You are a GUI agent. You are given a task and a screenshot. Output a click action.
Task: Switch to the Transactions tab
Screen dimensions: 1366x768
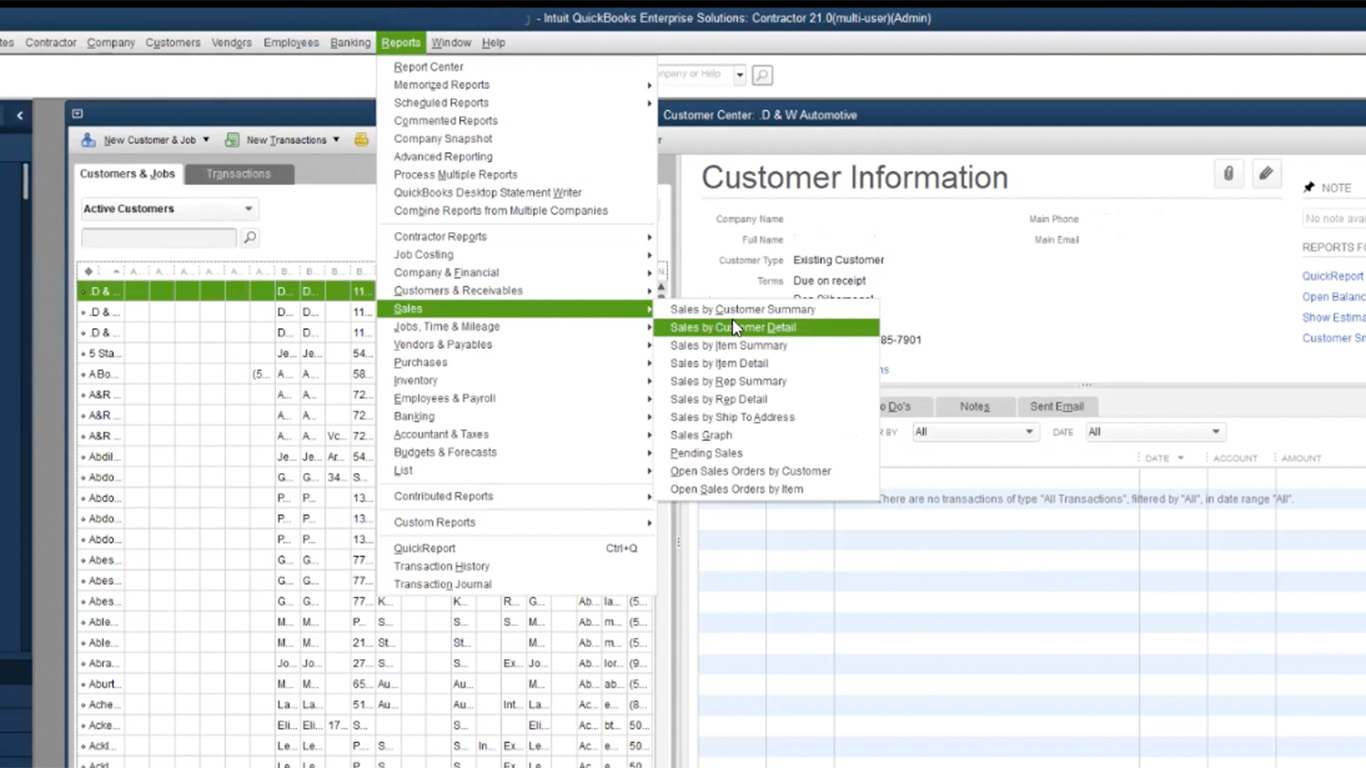[238, 173]
